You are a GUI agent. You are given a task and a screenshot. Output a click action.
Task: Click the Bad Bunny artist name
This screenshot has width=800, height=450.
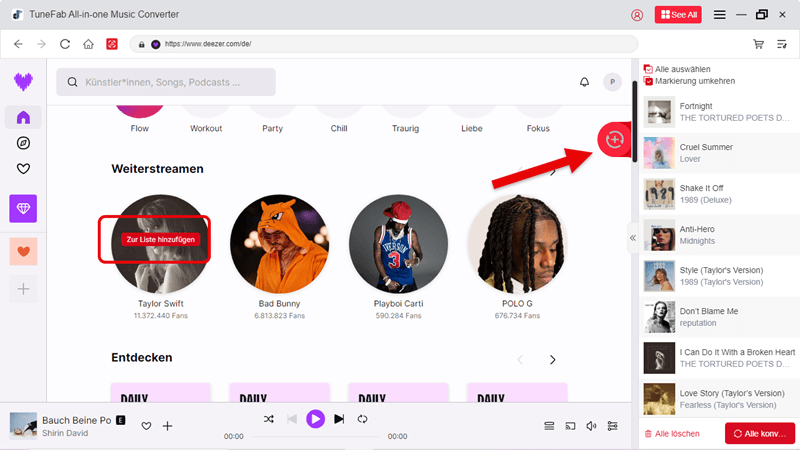click(x=280, y=304)
